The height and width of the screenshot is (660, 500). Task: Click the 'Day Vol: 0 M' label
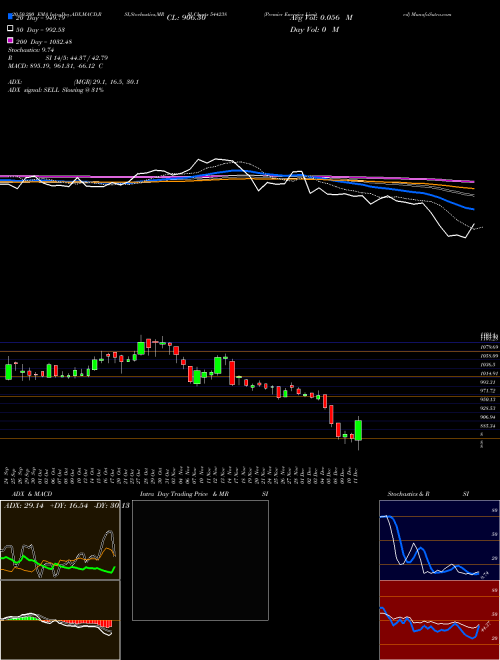(314, 29)
